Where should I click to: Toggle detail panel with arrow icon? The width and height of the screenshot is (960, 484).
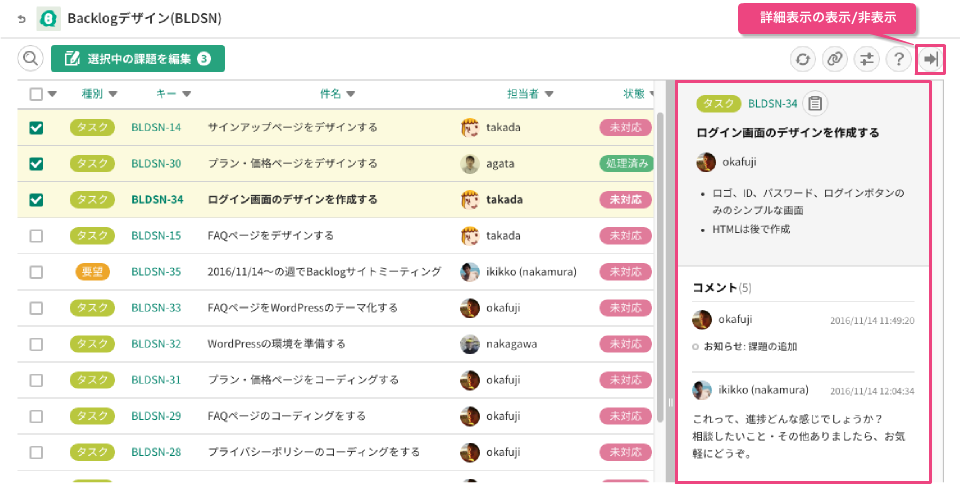[931, 59]
